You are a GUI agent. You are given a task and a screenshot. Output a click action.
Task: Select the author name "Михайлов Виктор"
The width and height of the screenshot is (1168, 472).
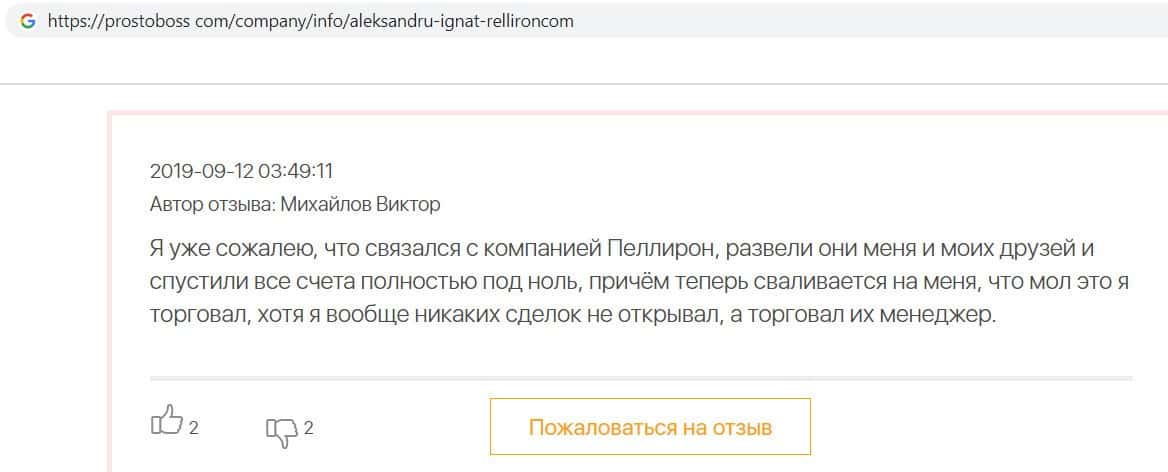click(360, 204)
